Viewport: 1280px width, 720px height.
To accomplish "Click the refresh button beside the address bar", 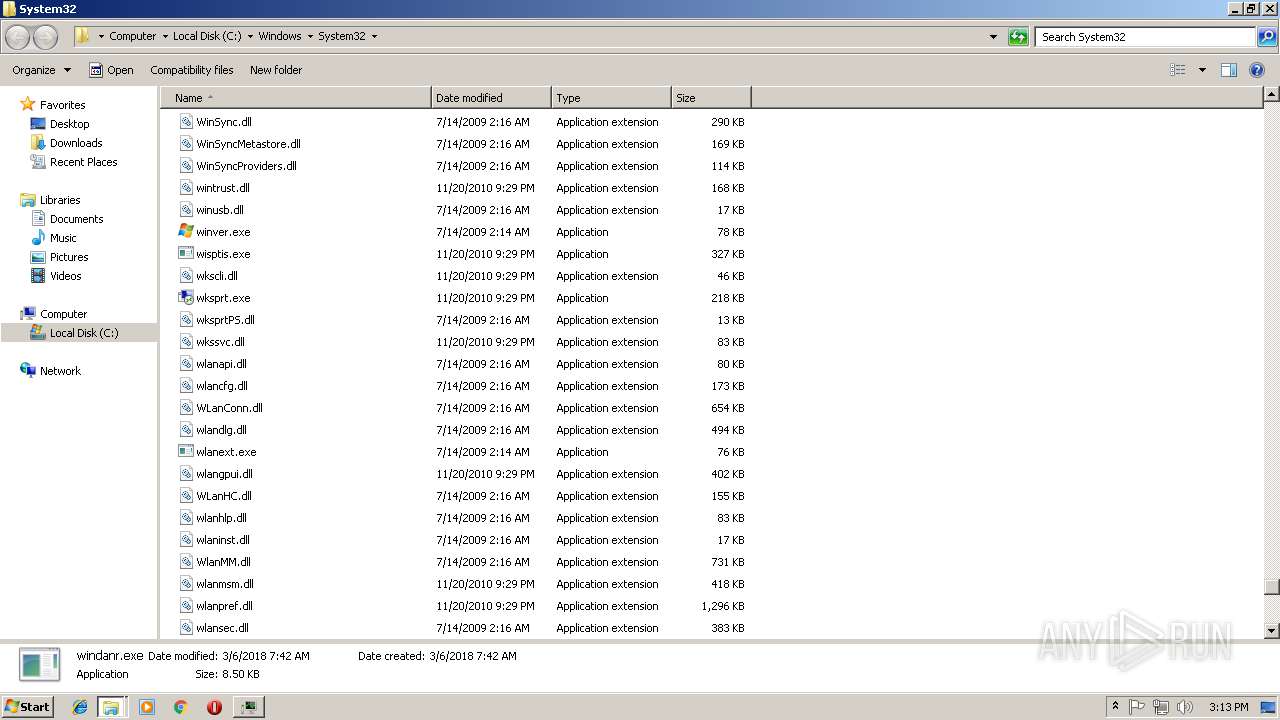I will click(x=1018, y=37).
